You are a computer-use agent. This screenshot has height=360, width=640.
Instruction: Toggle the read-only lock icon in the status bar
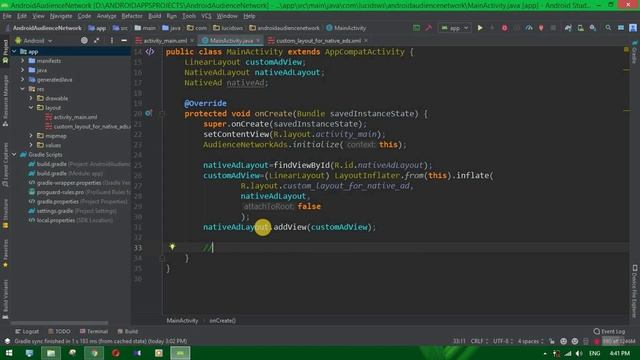coord(552,341)
